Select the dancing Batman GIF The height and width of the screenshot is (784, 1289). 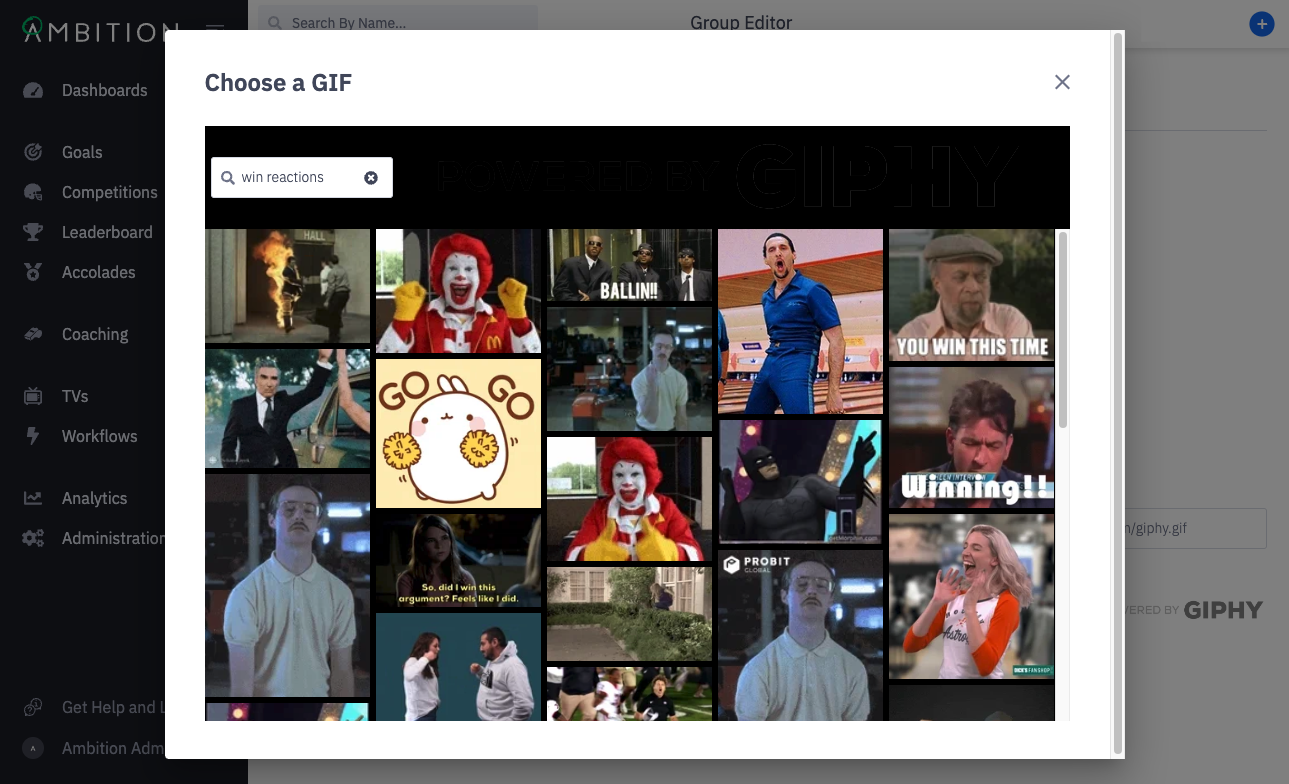coord(800,481)
